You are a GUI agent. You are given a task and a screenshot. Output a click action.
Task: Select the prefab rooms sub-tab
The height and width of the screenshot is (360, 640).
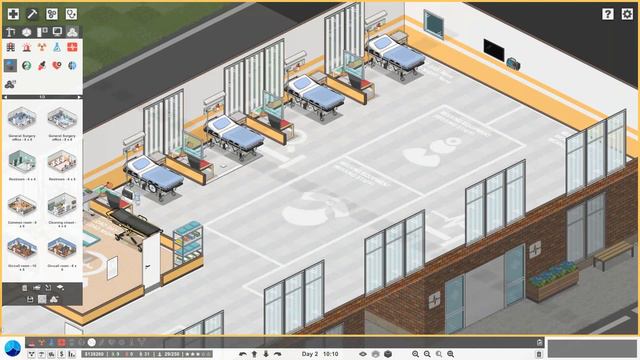(x=72, y=32)
